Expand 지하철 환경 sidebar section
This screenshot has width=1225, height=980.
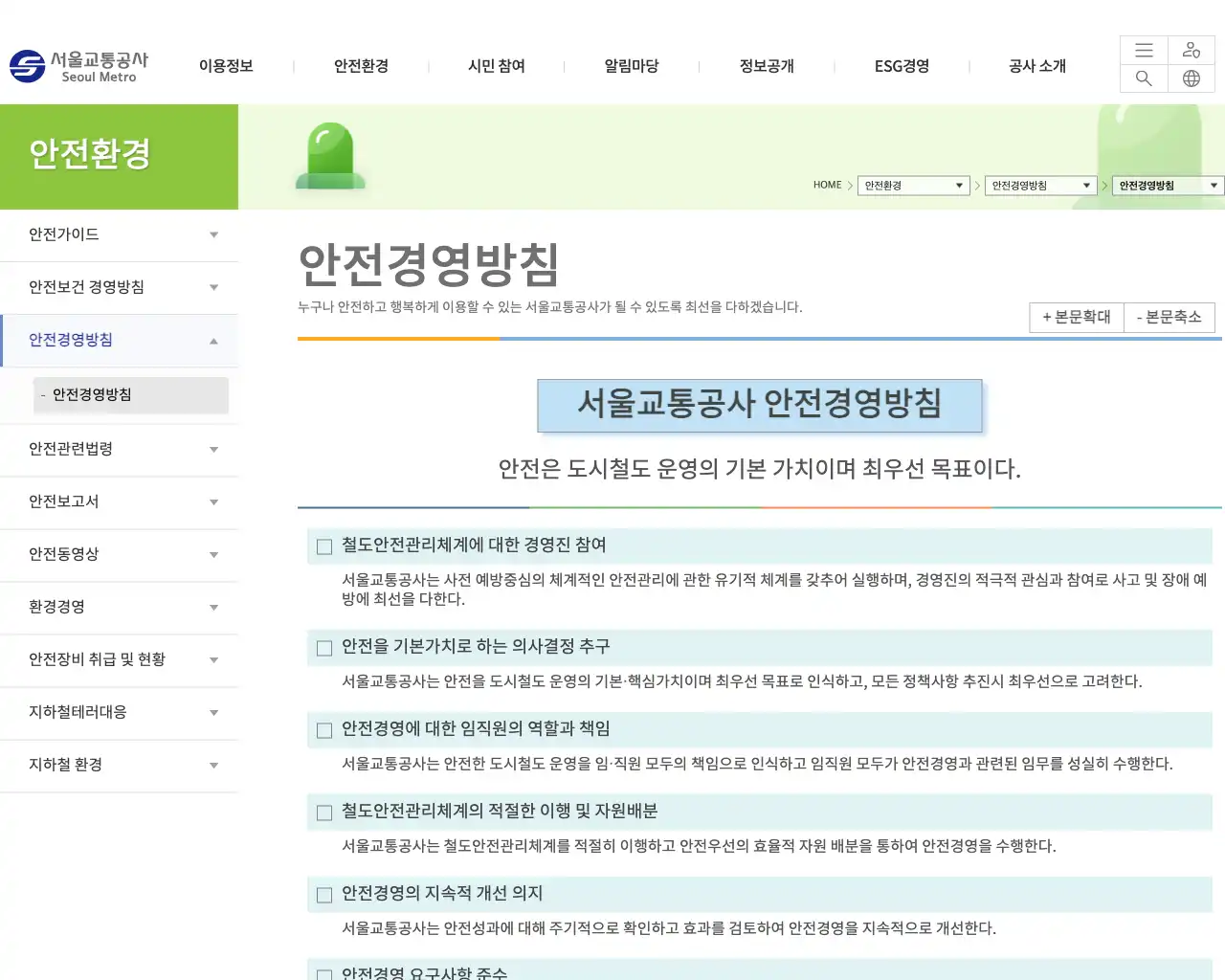click(119, 765)
